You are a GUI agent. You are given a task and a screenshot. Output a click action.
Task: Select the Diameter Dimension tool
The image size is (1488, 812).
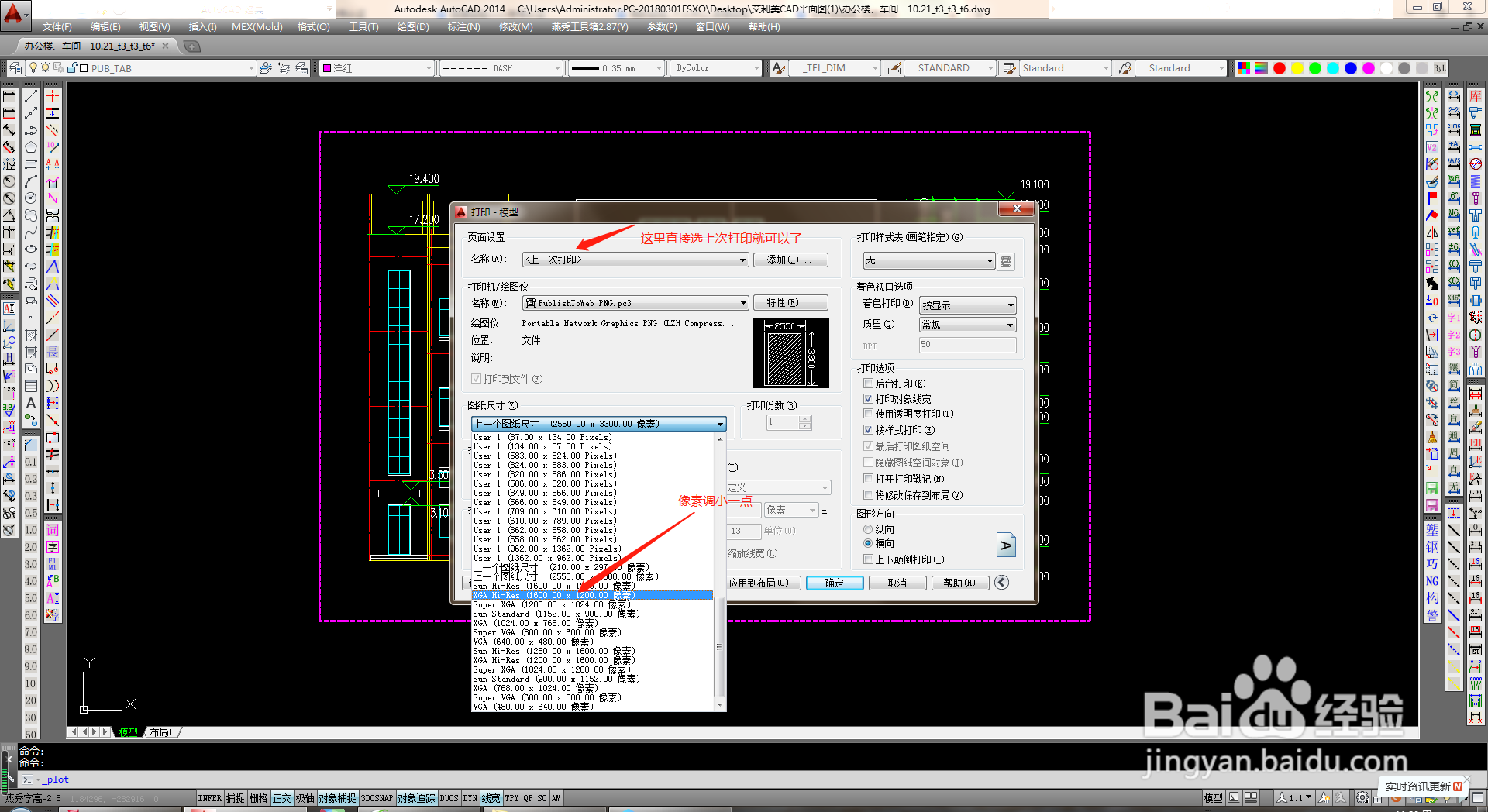[x=9, y=198]
